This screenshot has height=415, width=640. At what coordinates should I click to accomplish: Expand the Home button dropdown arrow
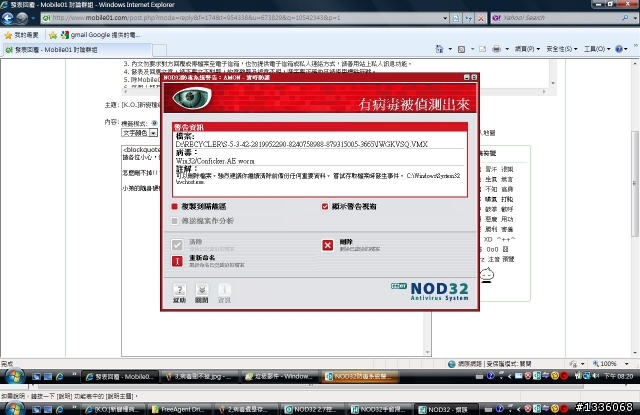pos(450,49)
